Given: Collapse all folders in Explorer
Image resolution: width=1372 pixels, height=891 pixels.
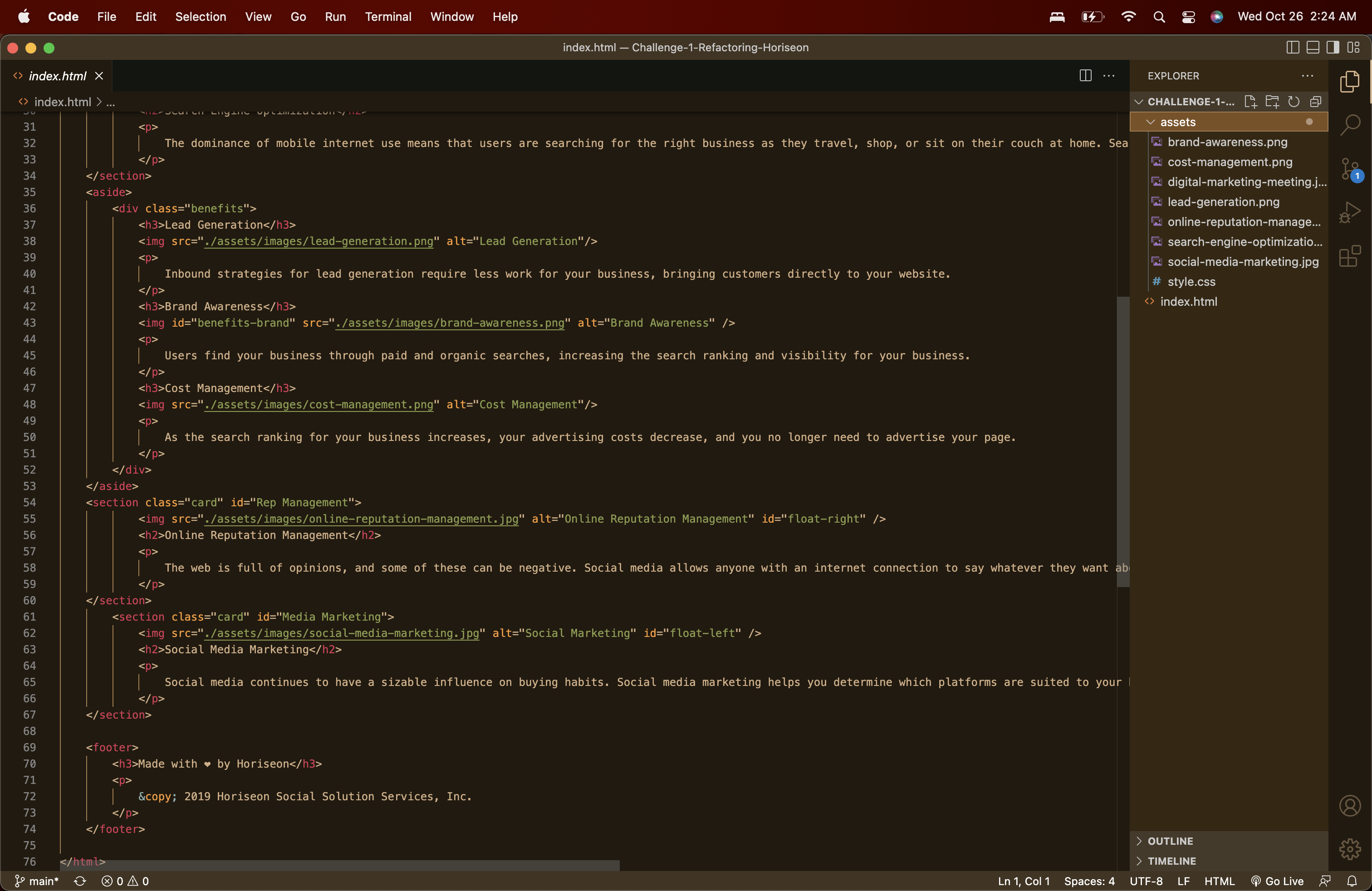Looking at the screenshot, I should coord(1315,102).
